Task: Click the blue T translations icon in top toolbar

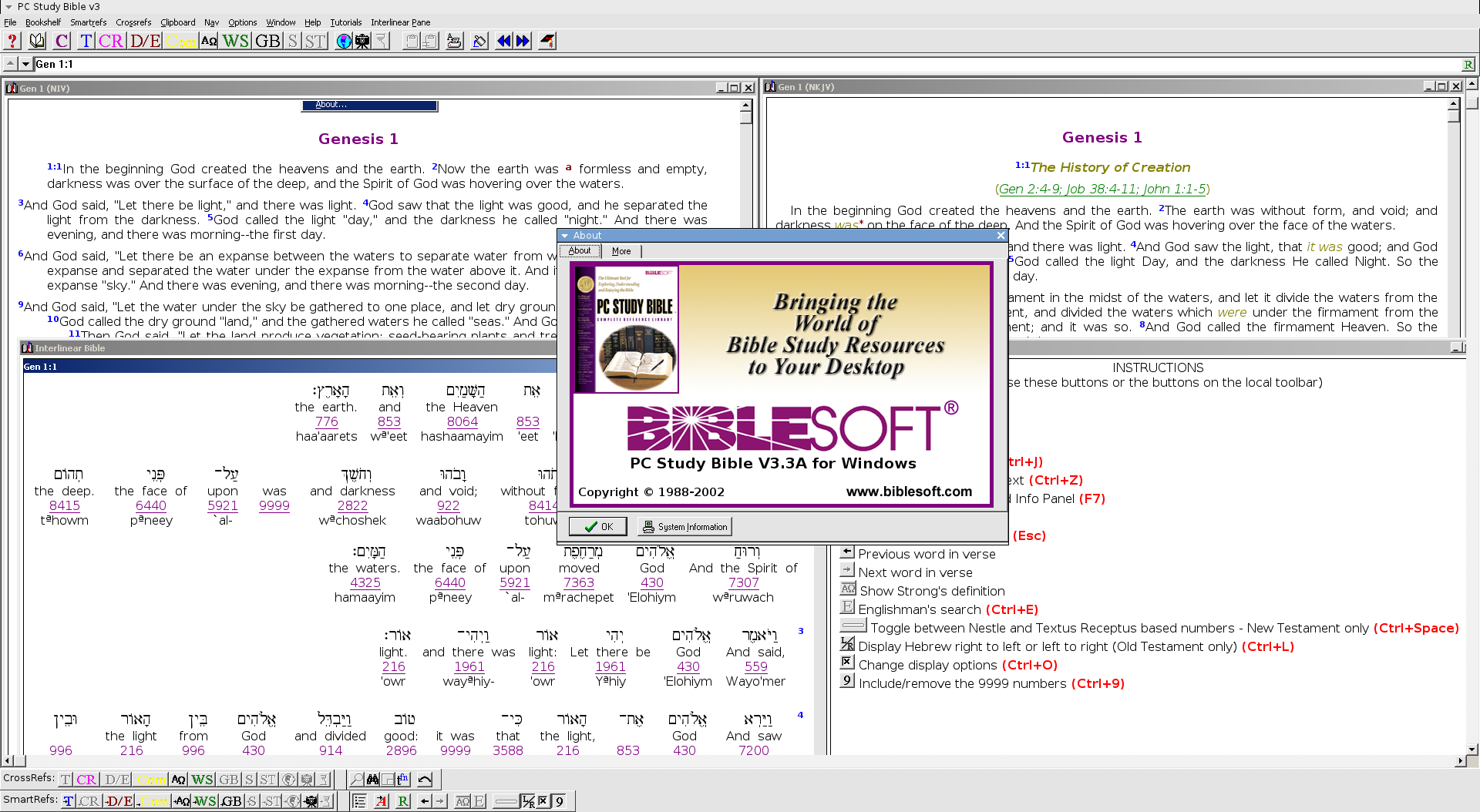Action: [x=86, y=41]
